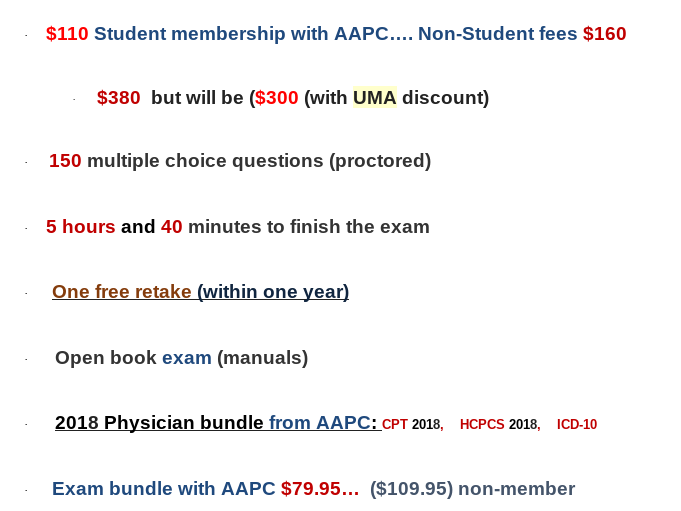Screen dimensions: 681x511
Task: Open '2018 Physician bundle' underlined heading
Action: 159,422
